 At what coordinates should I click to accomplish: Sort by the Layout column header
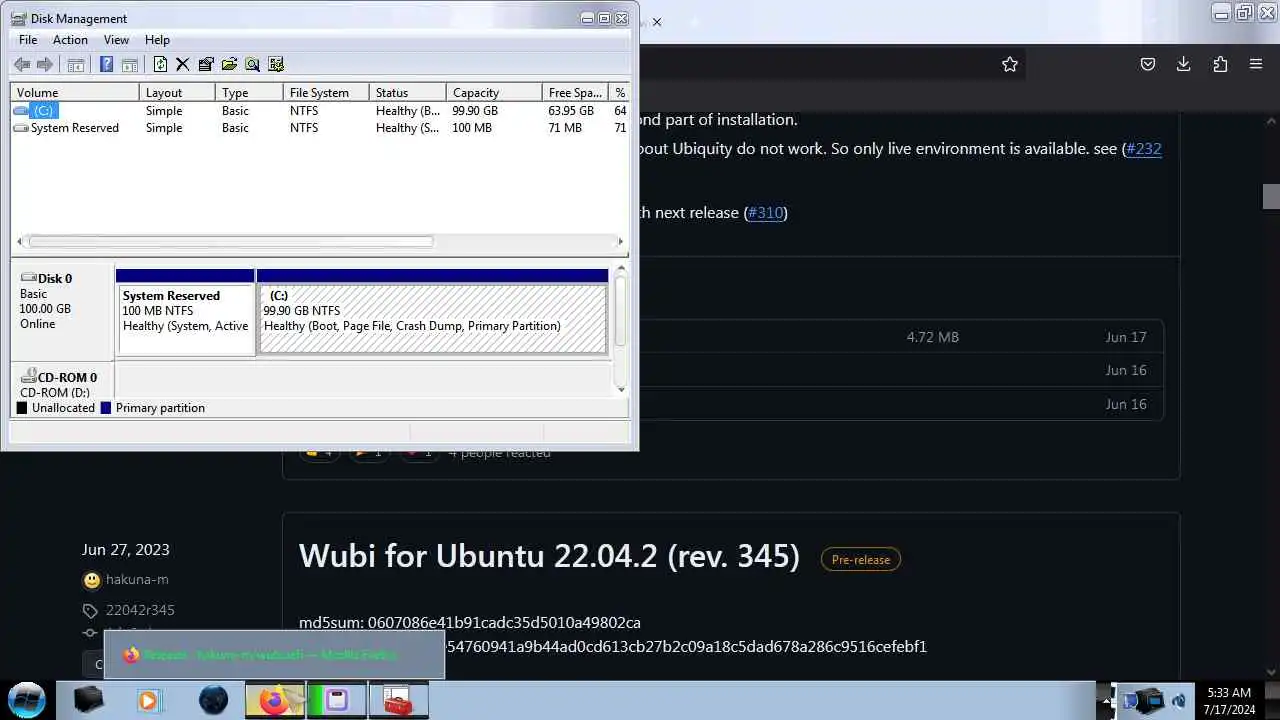[x=177, y=92]
